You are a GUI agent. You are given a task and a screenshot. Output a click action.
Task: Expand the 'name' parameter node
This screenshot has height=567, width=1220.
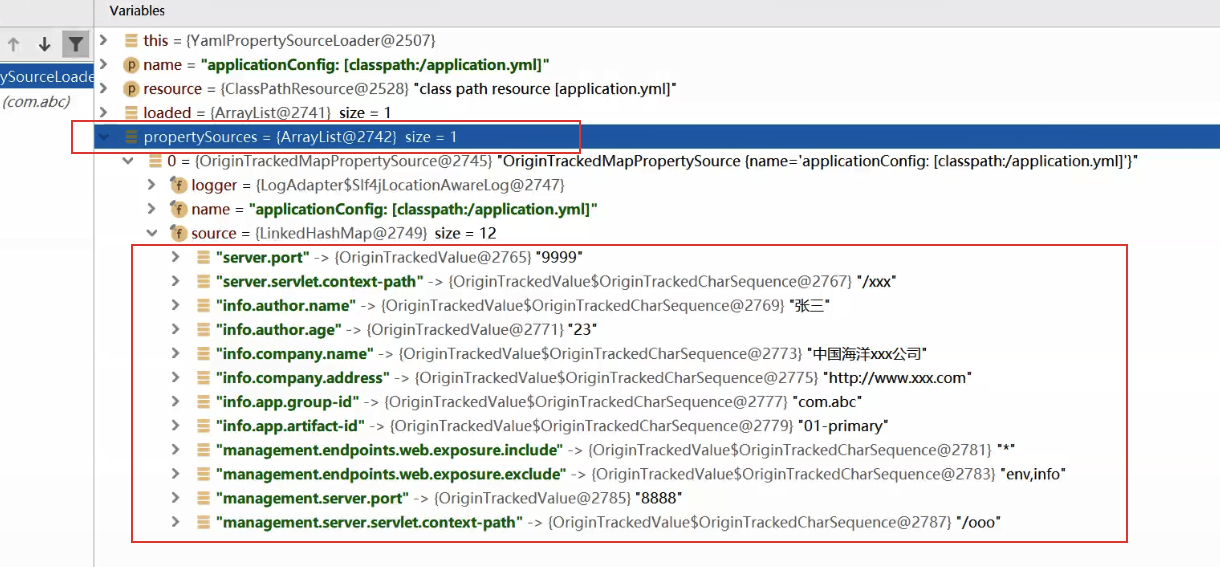103,65
